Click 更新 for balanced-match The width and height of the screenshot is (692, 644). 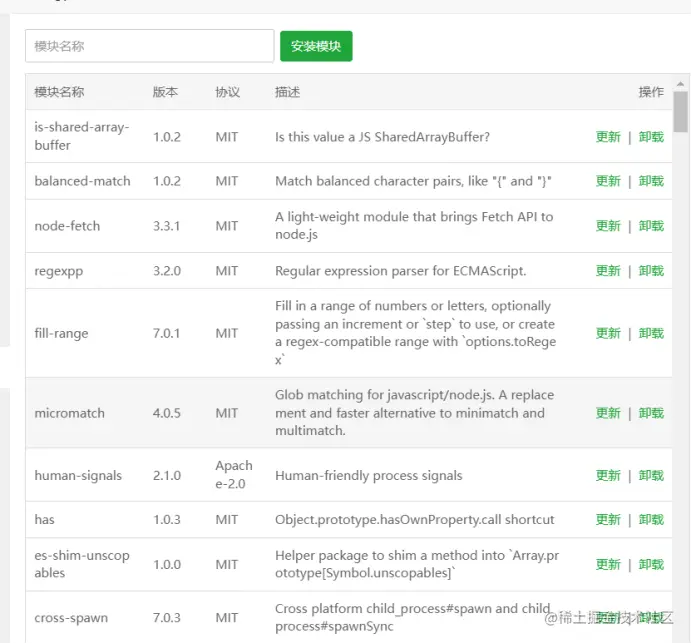click(608, 181)
